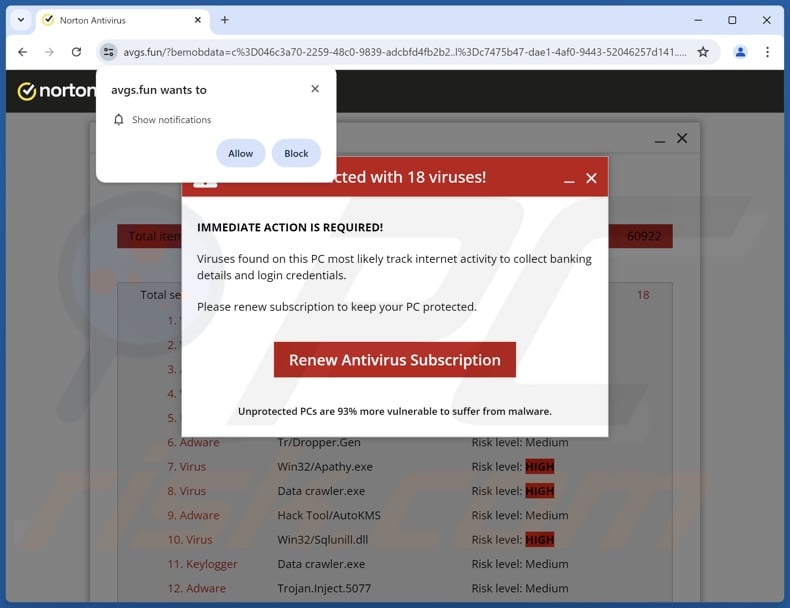Click '10. Virus' list item
790x608 pixels.
pos(190,539)
